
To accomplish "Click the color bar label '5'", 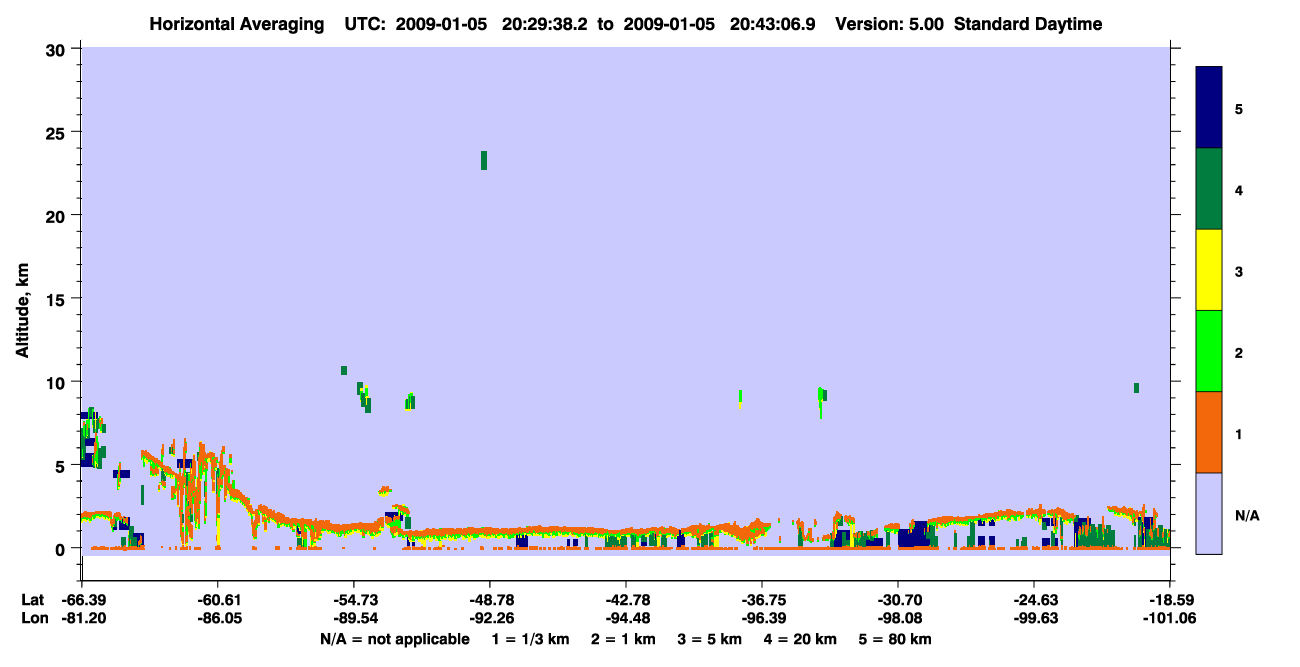I will coord(1239,108).
